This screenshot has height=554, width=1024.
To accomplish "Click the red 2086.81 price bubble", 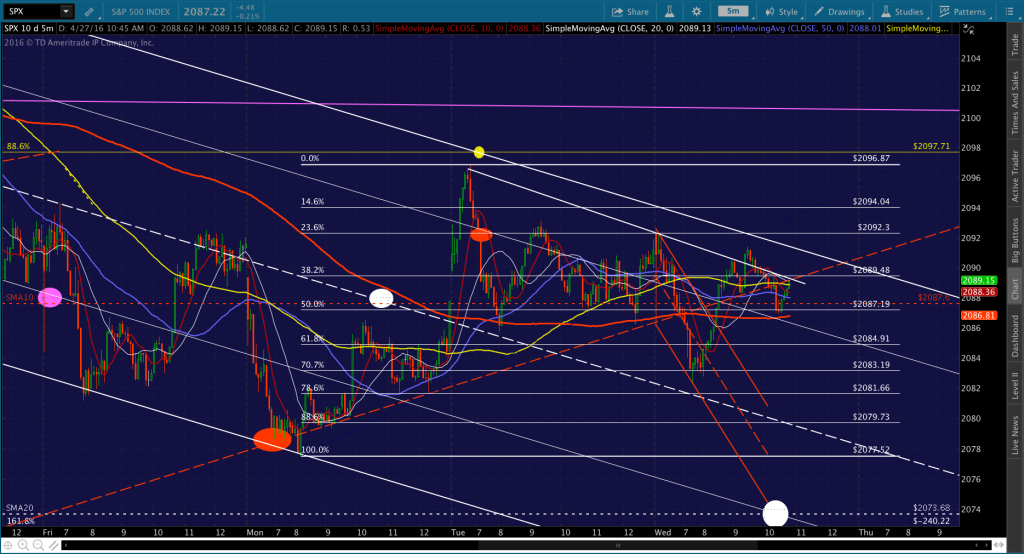I will click(978, 316).
